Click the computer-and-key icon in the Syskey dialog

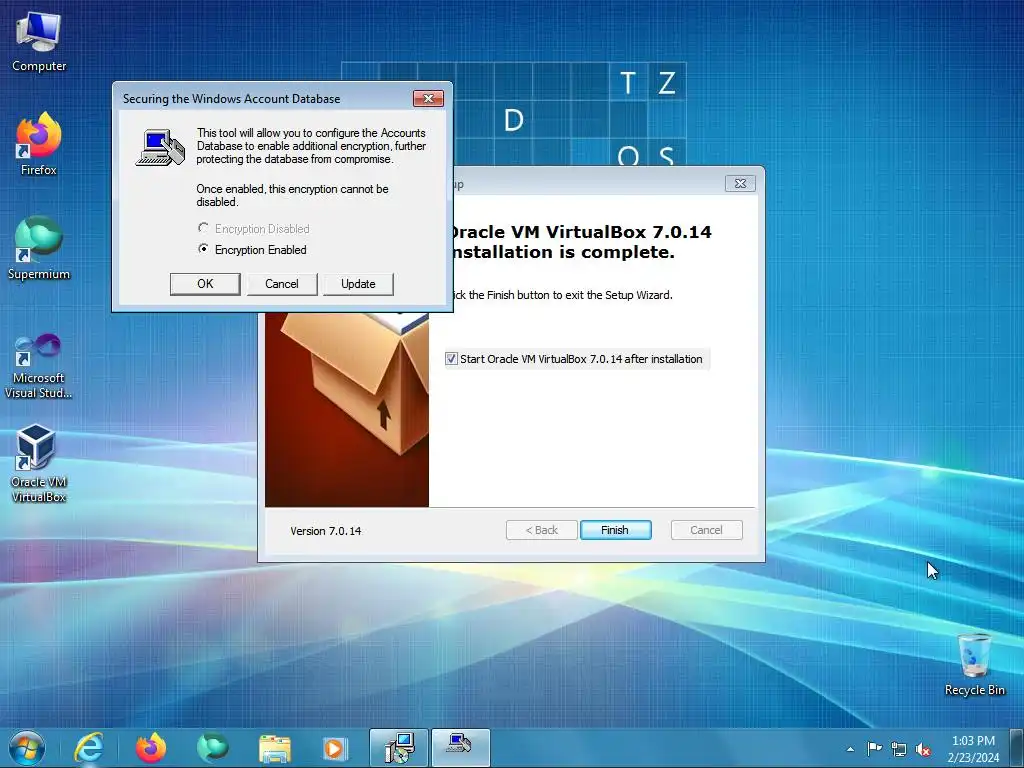161,148
